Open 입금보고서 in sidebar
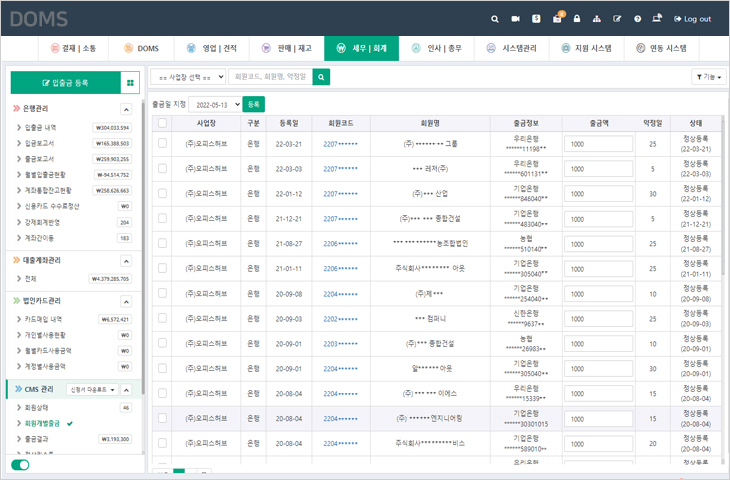 (x=39, y=143)
